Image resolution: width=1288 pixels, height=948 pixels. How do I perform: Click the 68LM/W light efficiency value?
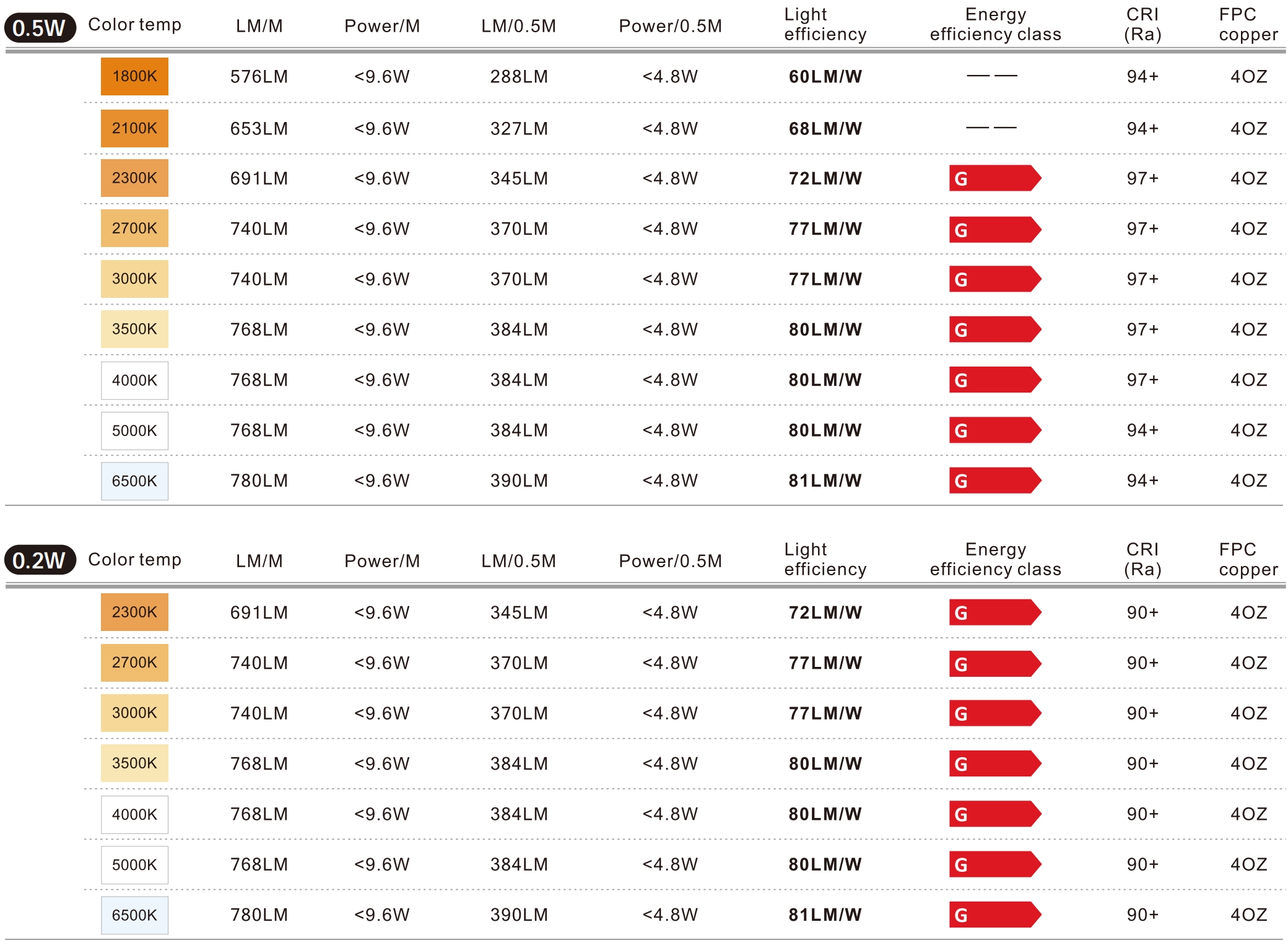[825, 129]
